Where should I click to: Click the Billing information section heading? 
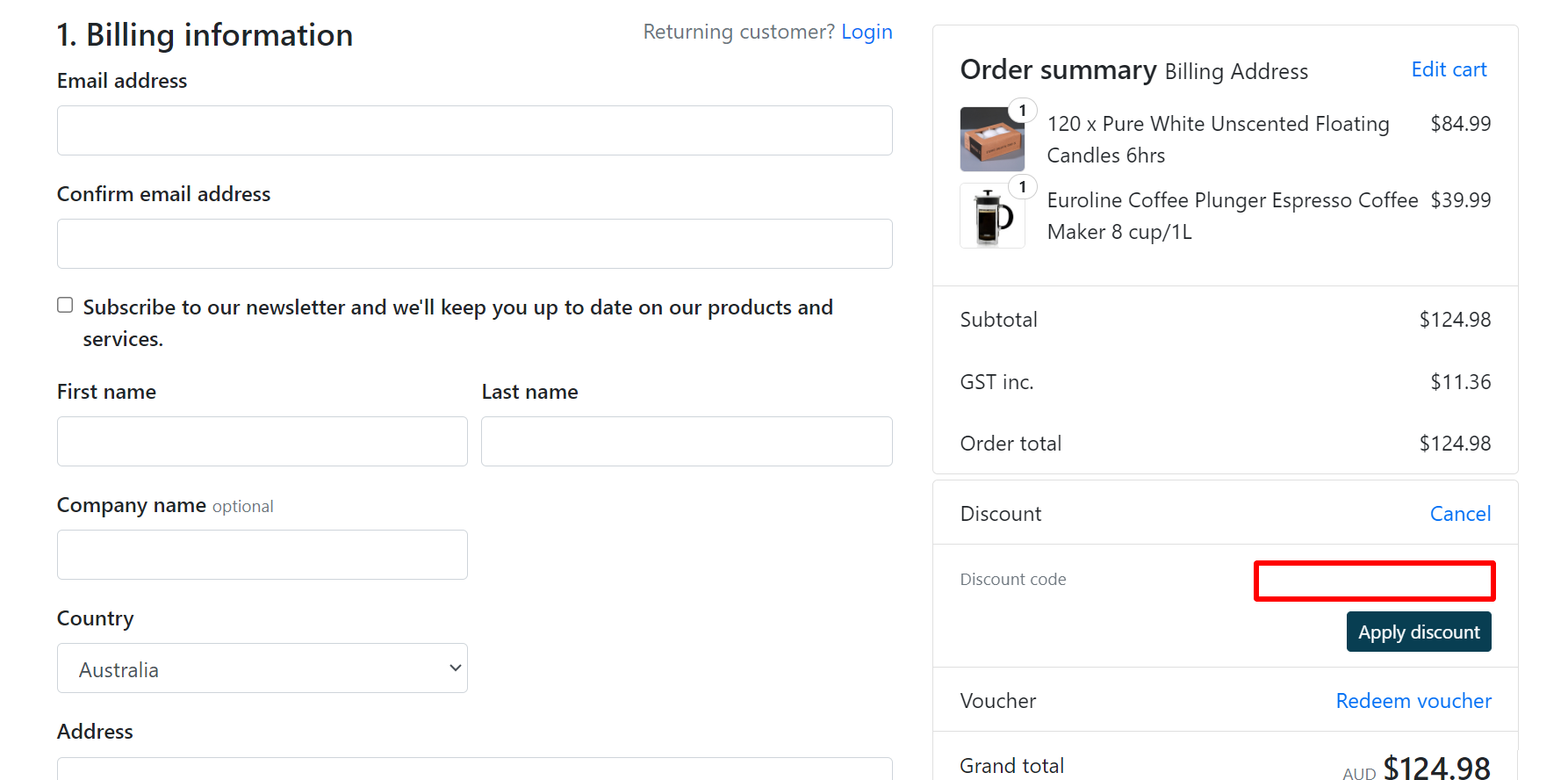205,35
